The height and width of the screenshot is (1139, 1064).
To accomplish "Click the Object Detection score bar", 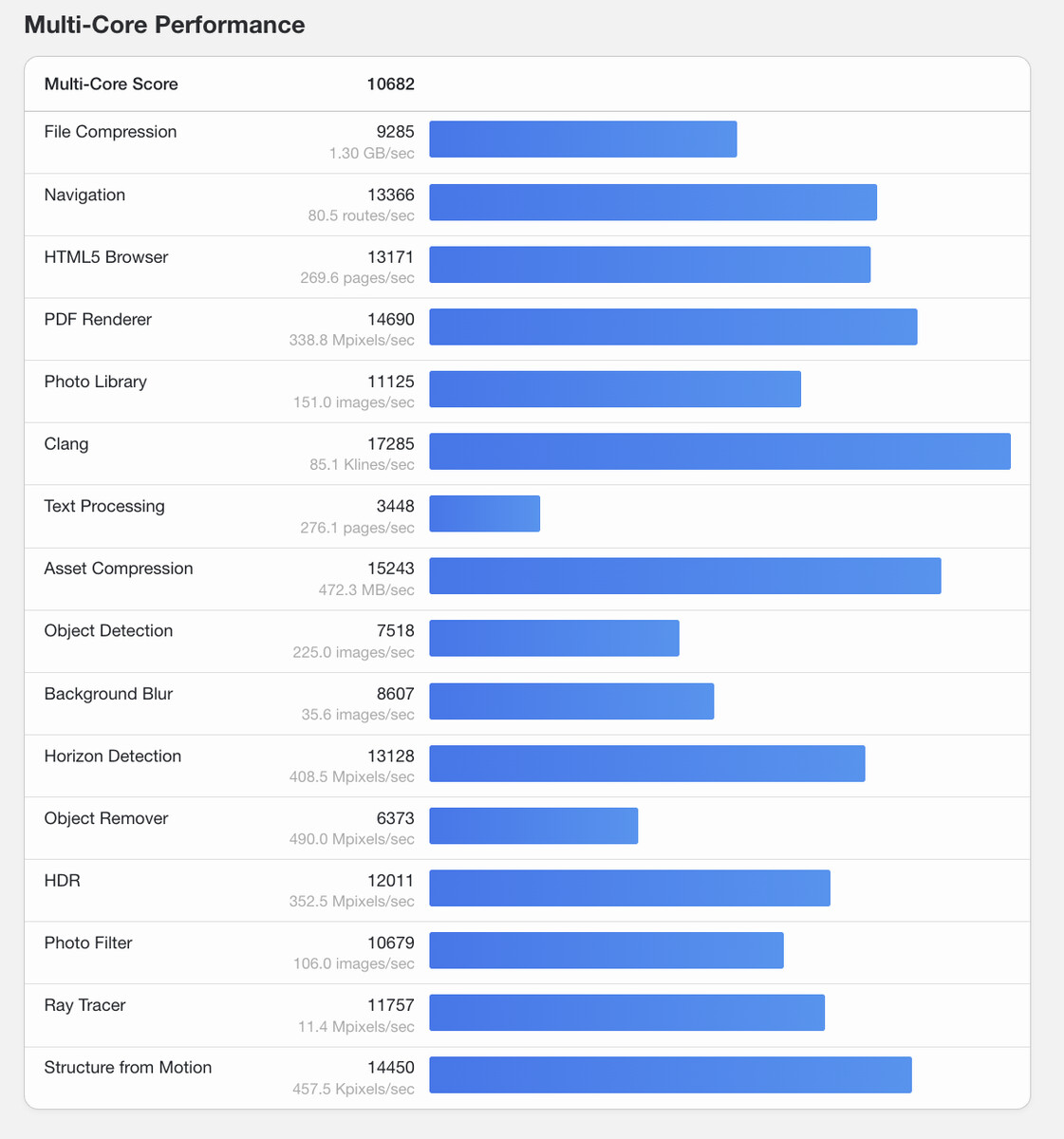I will (554, 638).
